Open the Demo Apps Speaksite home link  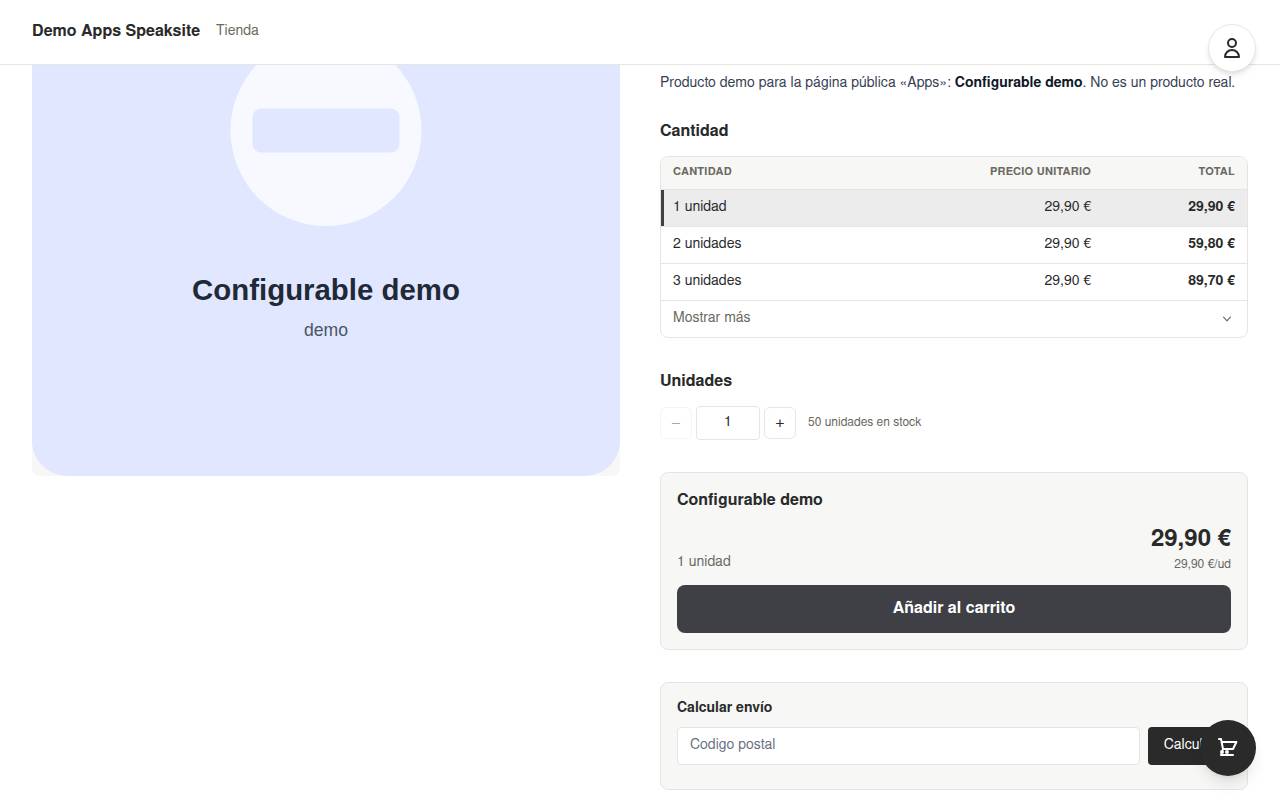(116, 30)
